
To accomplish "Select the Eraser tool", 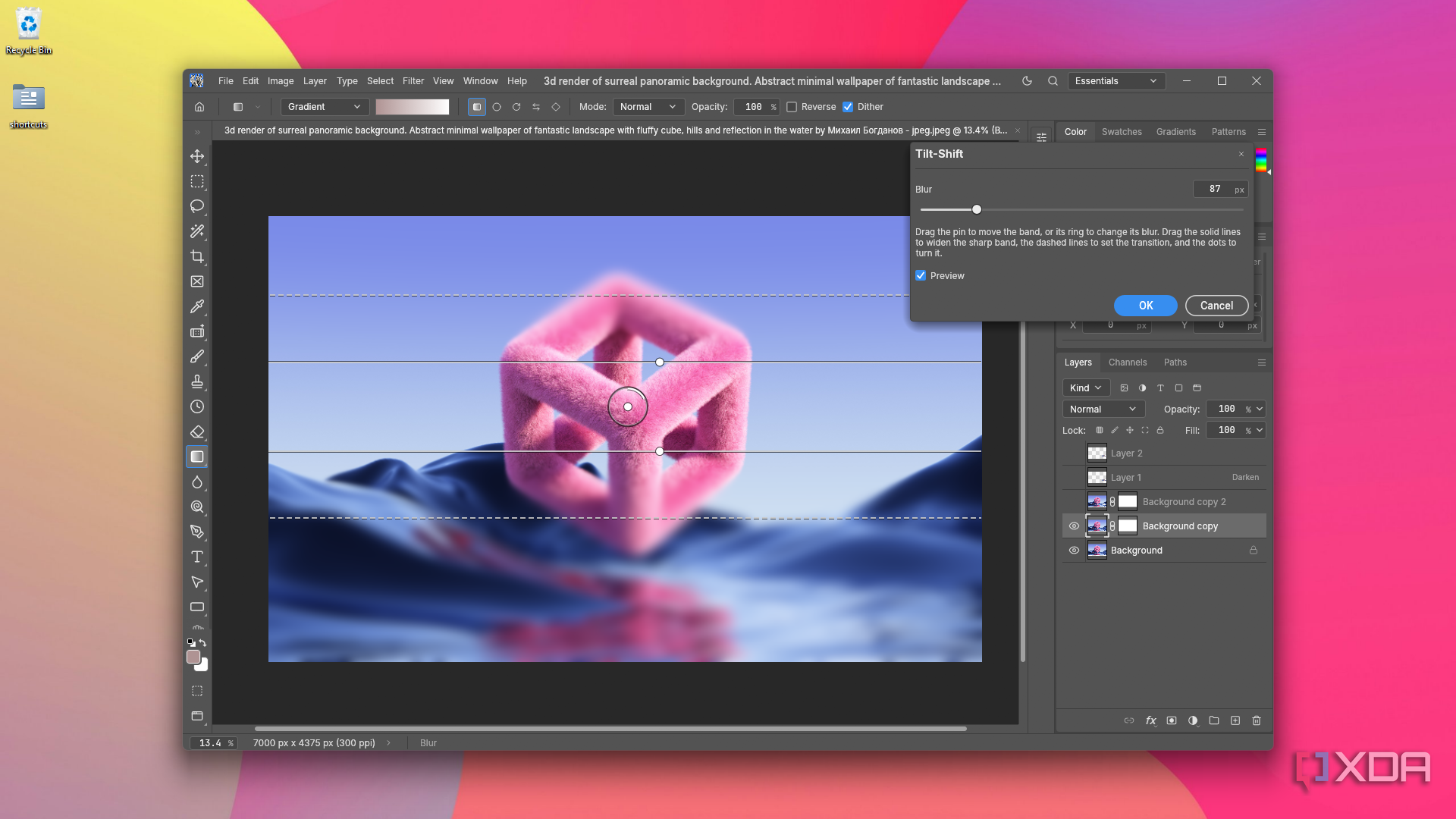I will click(x=197, y=431).
